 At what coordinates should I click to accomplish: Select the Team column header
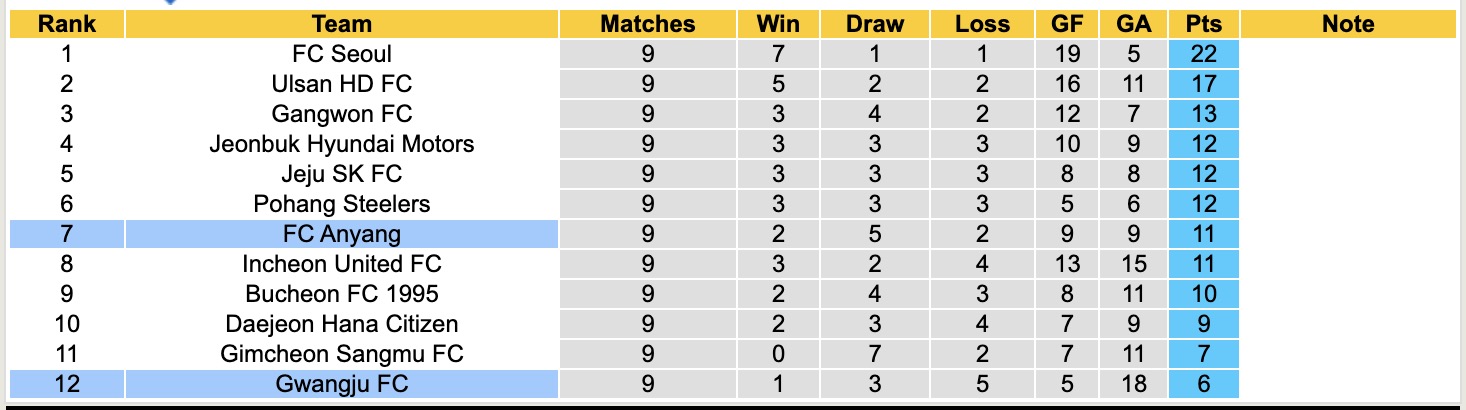pos(341,24)
